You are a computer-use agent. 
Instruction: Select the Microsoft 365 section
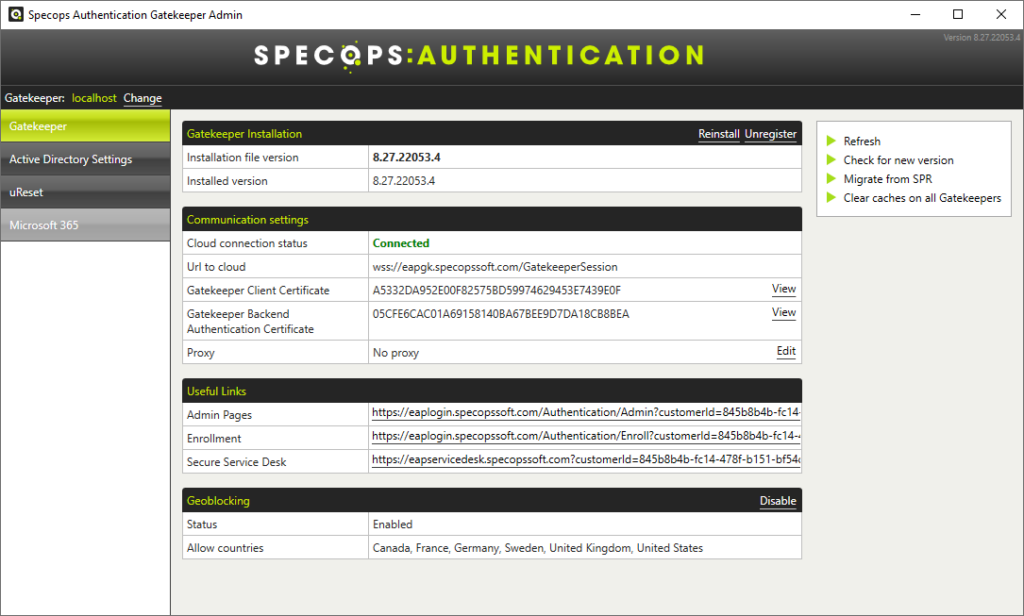[x=85, y=225]
